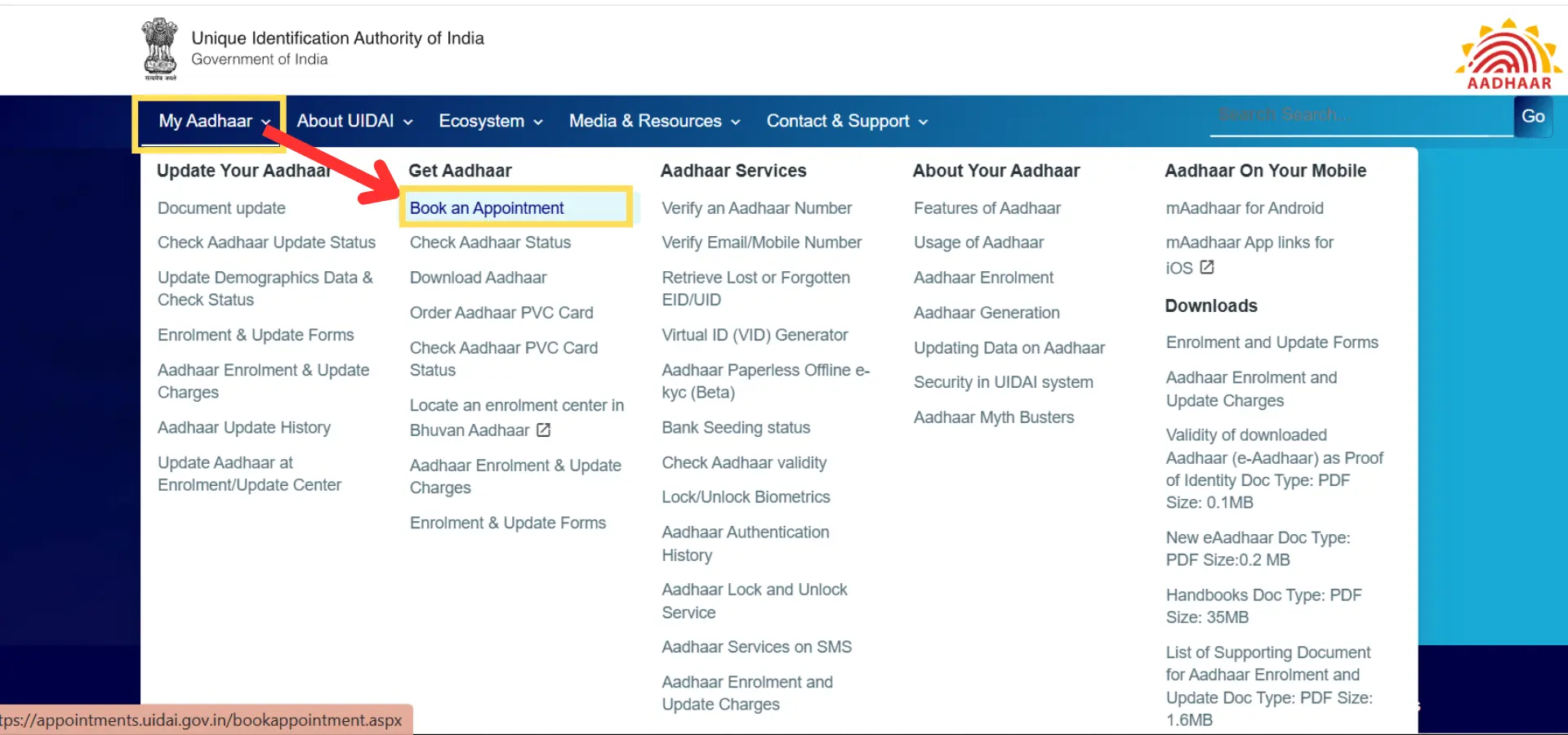Screen dimensions: 1568x735
Task: Open Aadhaar Update History link
Action: pos(244,427)
